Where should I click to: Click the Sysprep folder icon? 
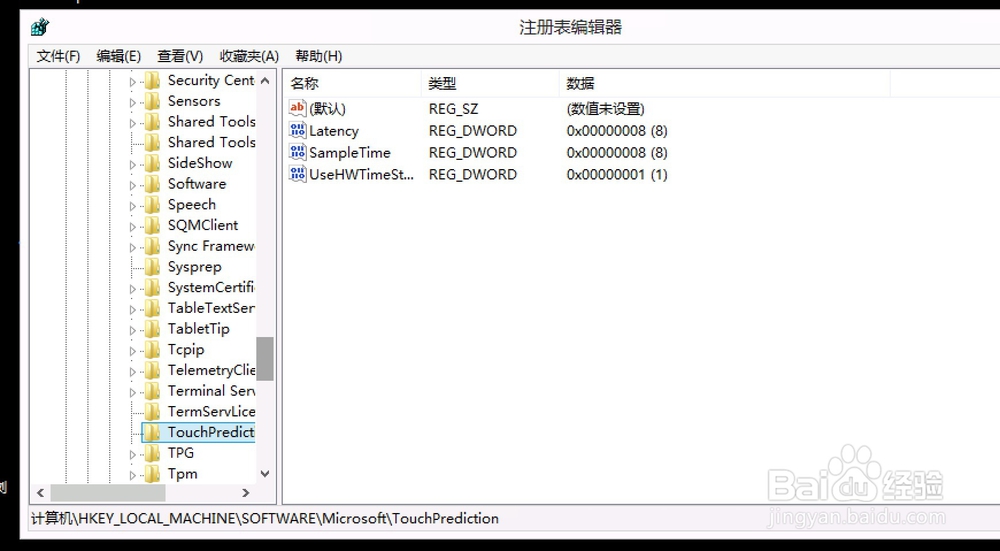pos(152,267)
